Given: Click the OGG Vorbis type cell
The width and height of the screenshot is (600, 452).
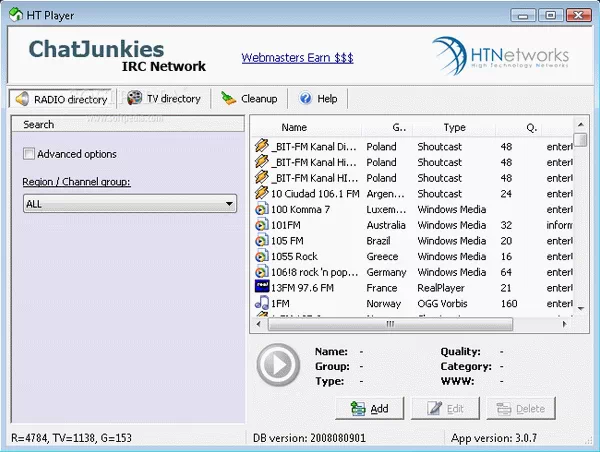Looking at the screenshot, I should [442, 303].
